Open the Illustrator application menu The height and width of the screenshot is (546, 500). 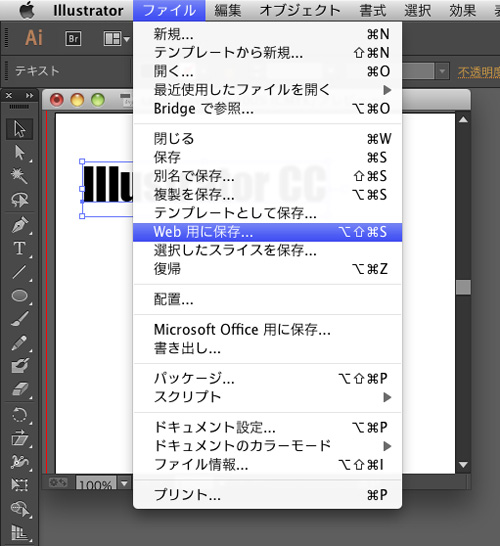click(x=88, y=10)
